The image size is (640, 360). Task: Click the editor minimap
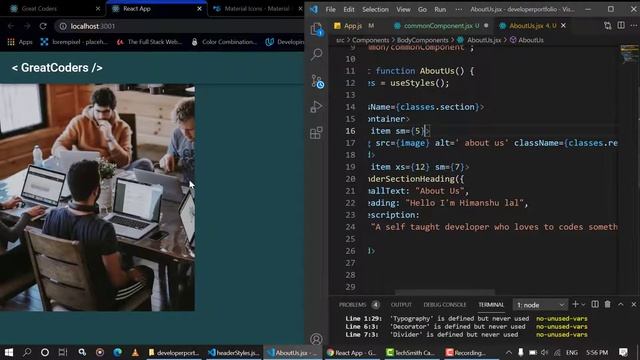[629, 54]
